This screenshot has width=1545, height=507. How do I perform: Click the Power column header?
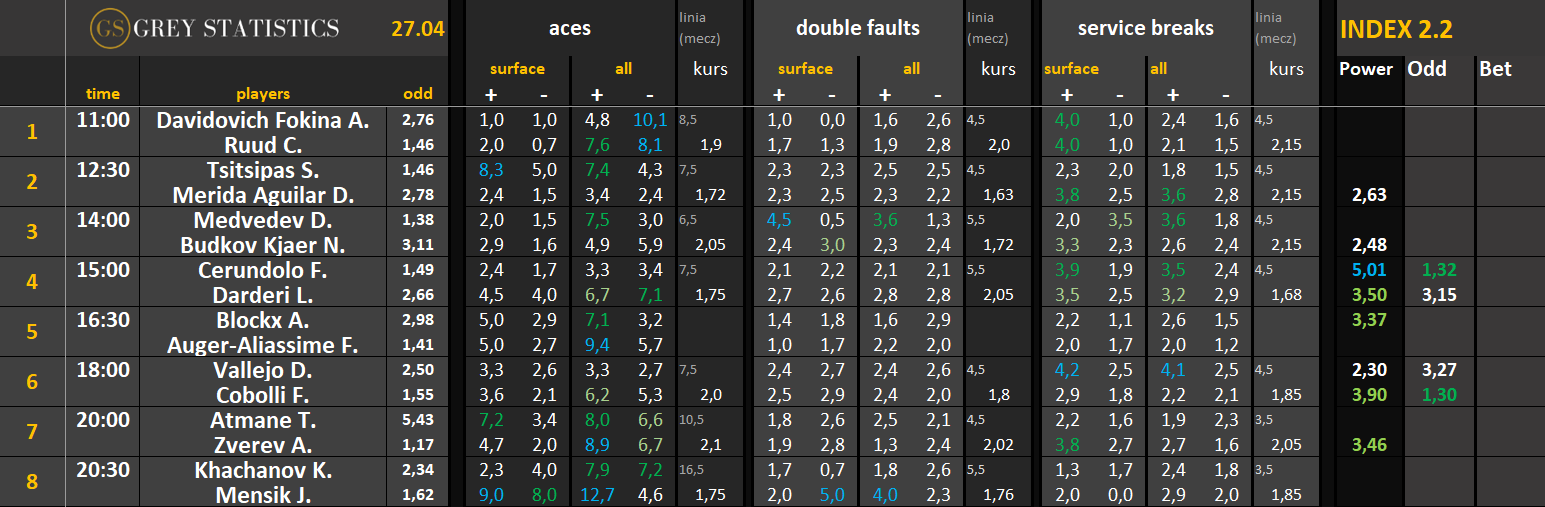(x=1365, y=69)
